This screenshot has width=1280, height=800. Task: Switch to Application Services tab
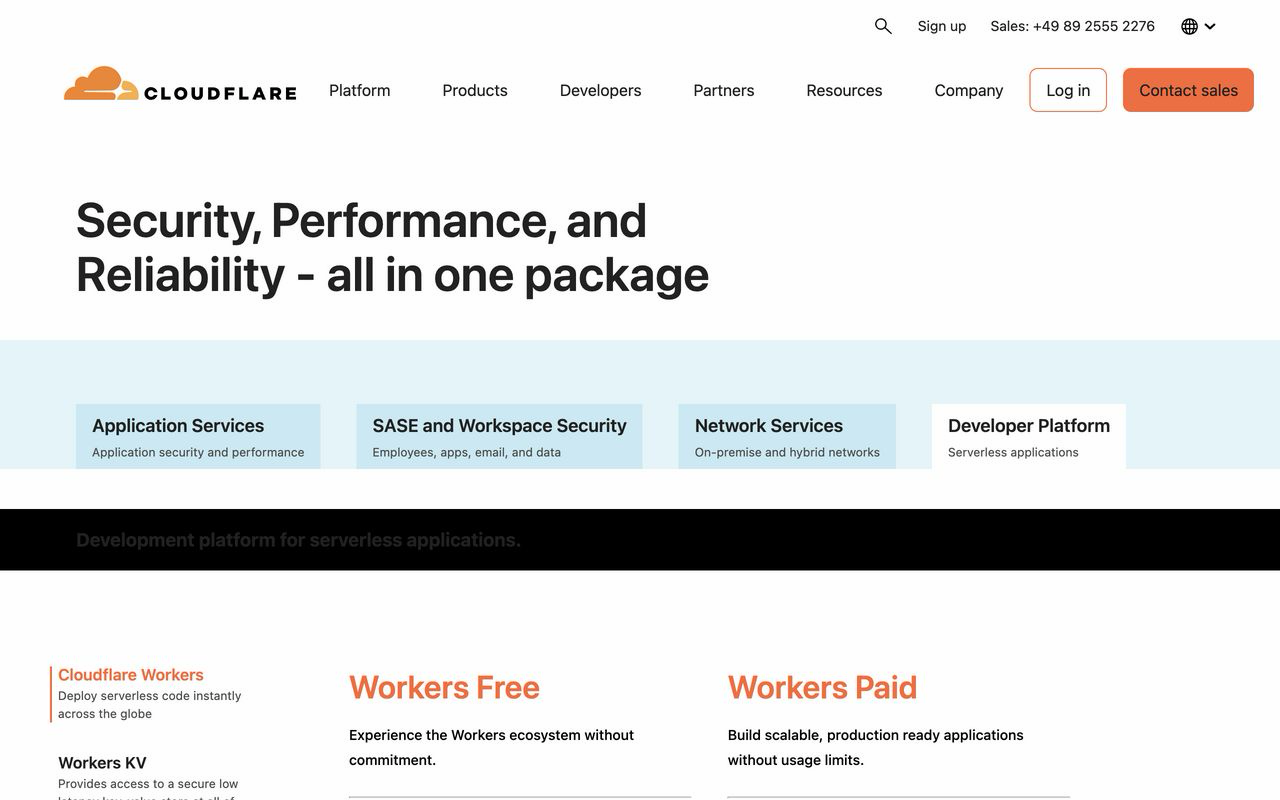[198, 437]
